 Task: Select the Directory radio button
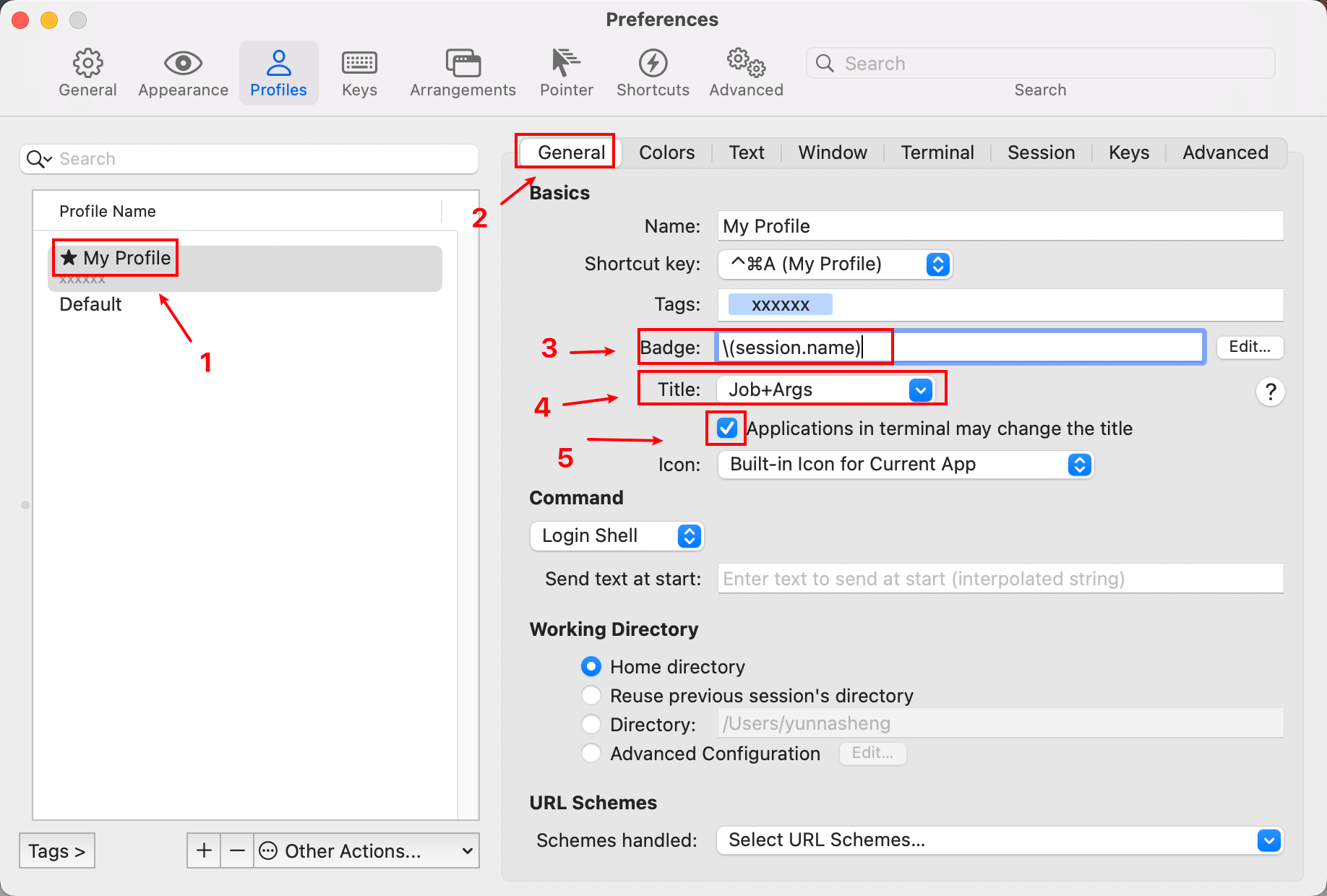[591, 724]
